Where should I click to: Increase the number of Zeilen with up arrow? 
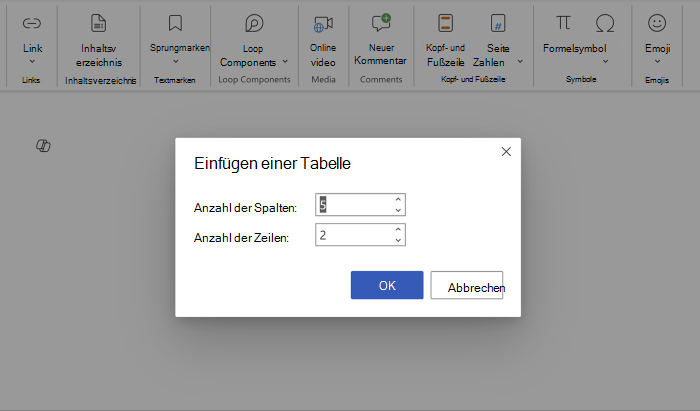click(x=398, y=229)
